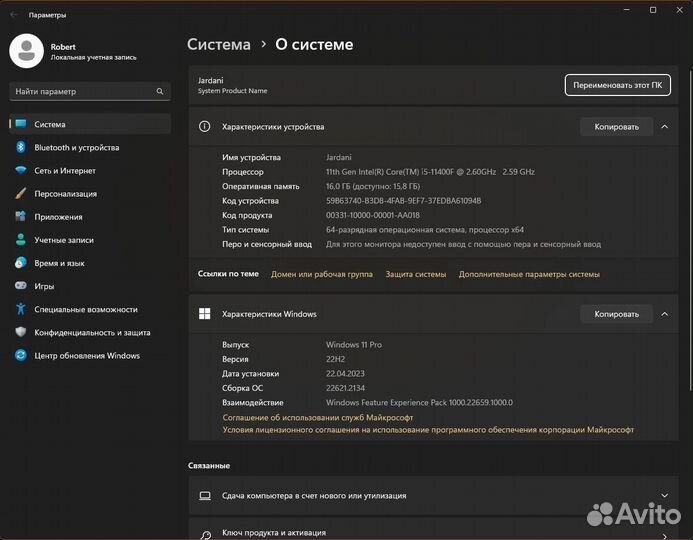
Task: Click the vertical scrollbar on the right
Action: point(690,230)
